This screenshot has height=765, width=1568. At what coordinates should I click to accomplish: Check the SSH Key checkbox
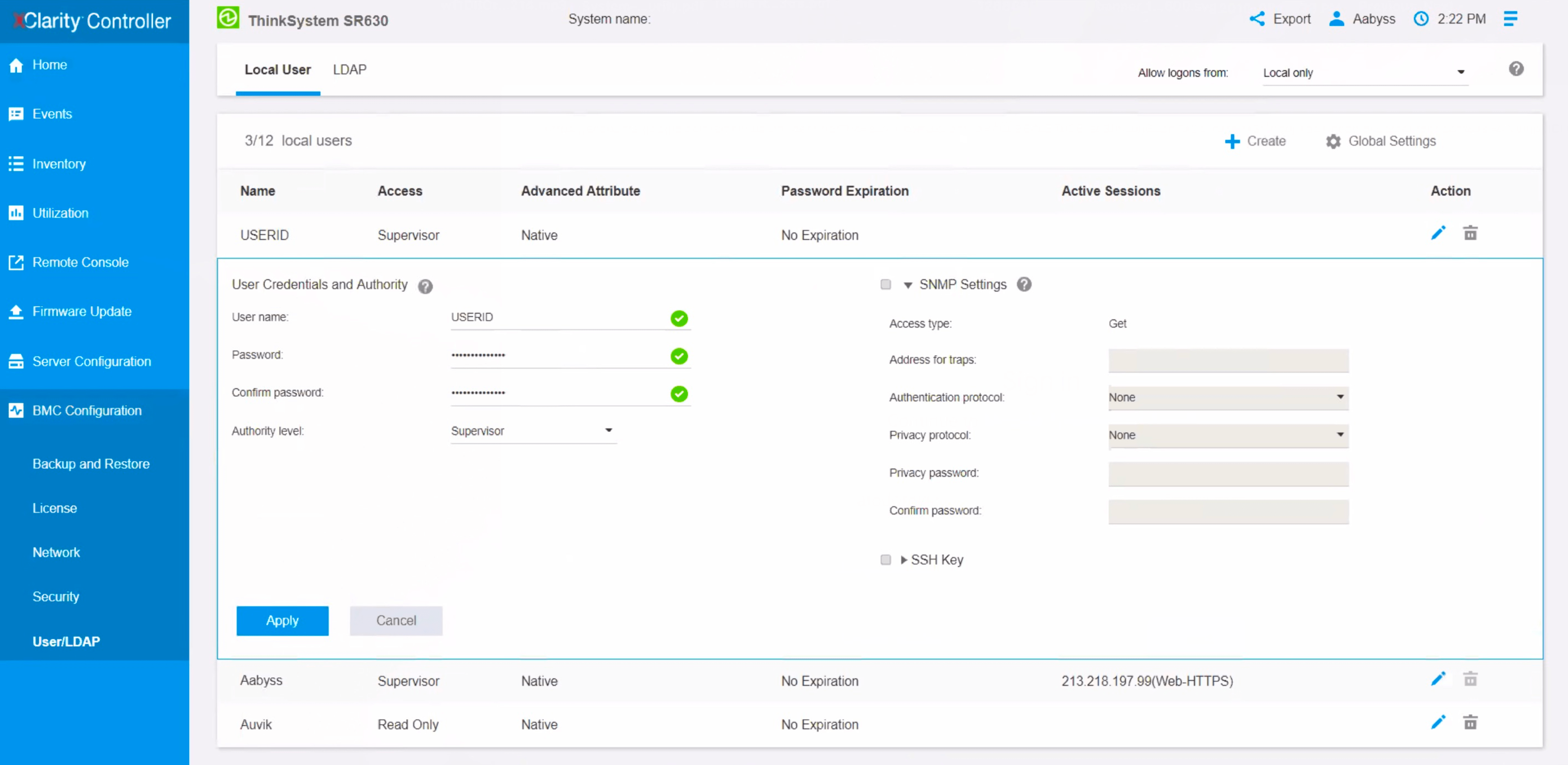[x=886, y=559]
